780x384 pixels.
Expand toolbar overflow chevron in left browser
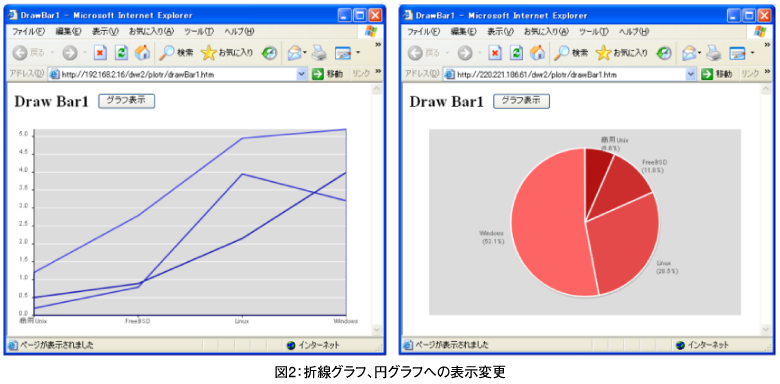point(378,45)
